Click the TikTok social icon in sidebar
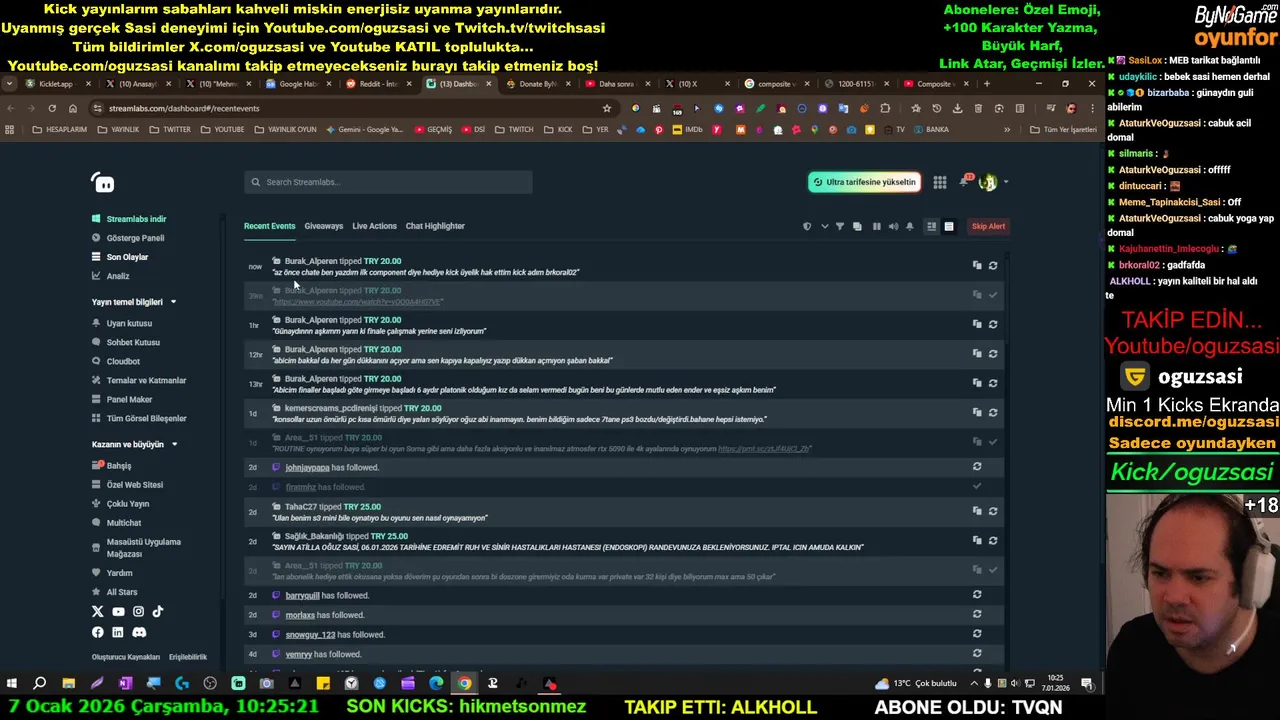Screen dimensions: 1280x720 [x=158, y=611]
